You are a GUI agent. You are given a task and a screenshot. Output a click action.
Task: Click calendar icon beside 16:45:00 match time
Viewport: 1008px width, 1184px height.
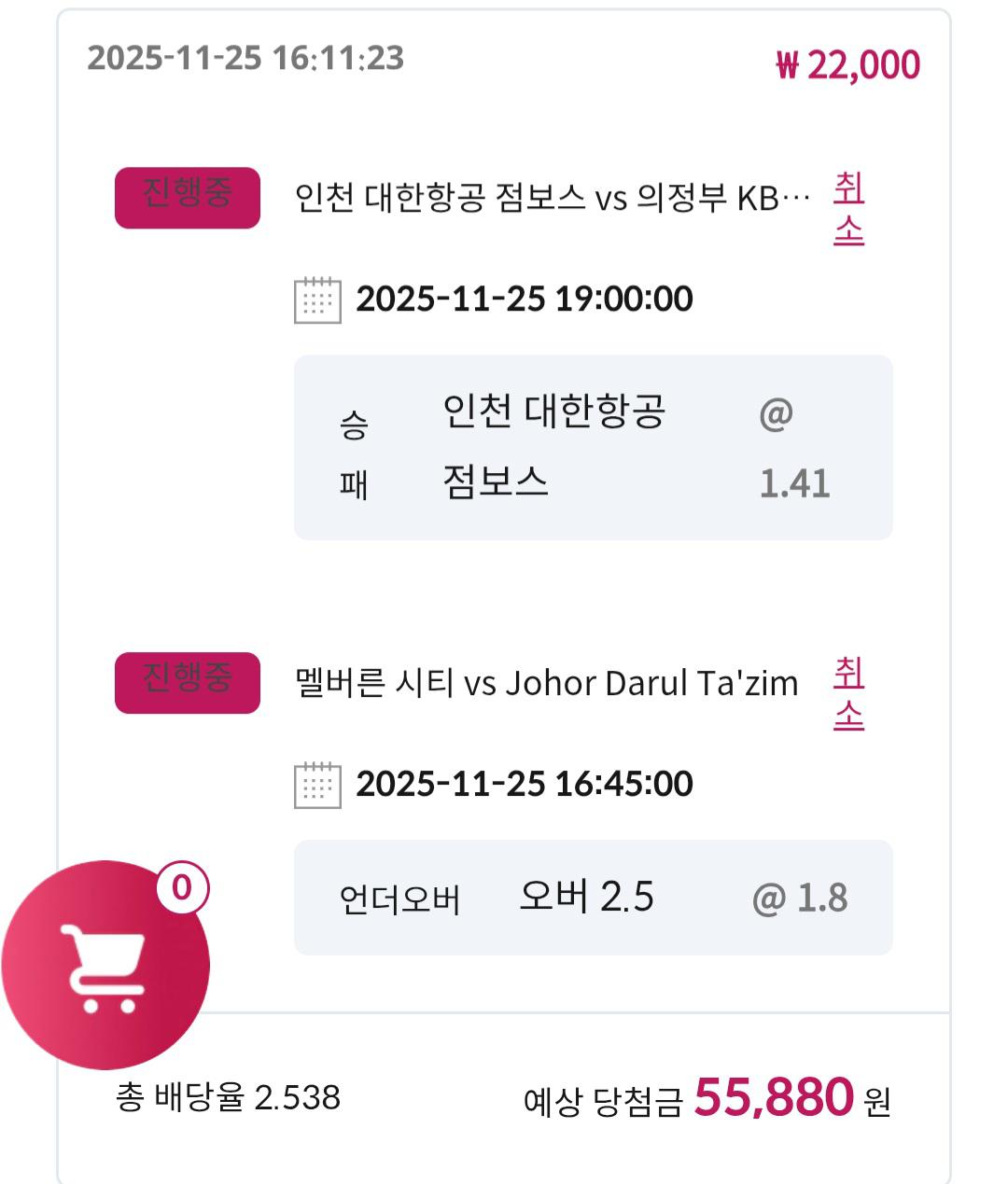(316, 784)
